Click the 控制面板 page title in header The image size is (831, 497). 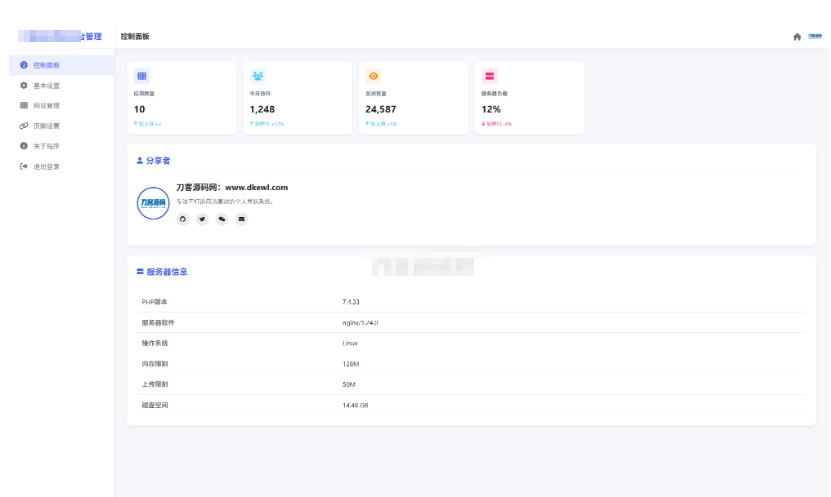135,37
